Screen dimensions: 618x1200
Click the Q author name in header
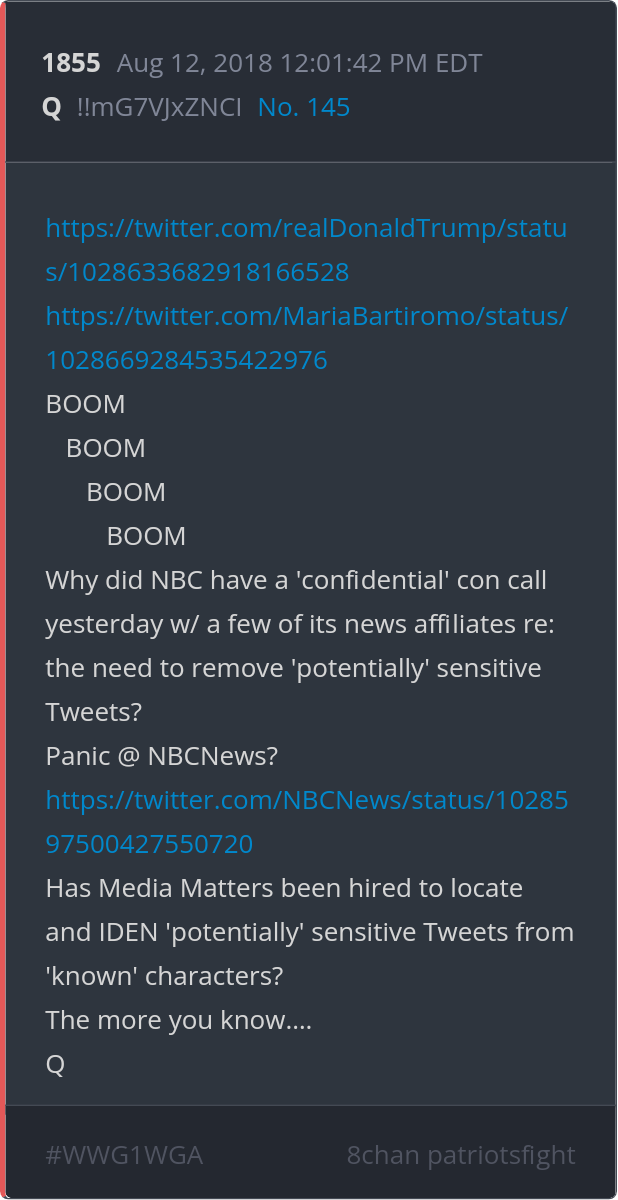(x=52, y=107)
